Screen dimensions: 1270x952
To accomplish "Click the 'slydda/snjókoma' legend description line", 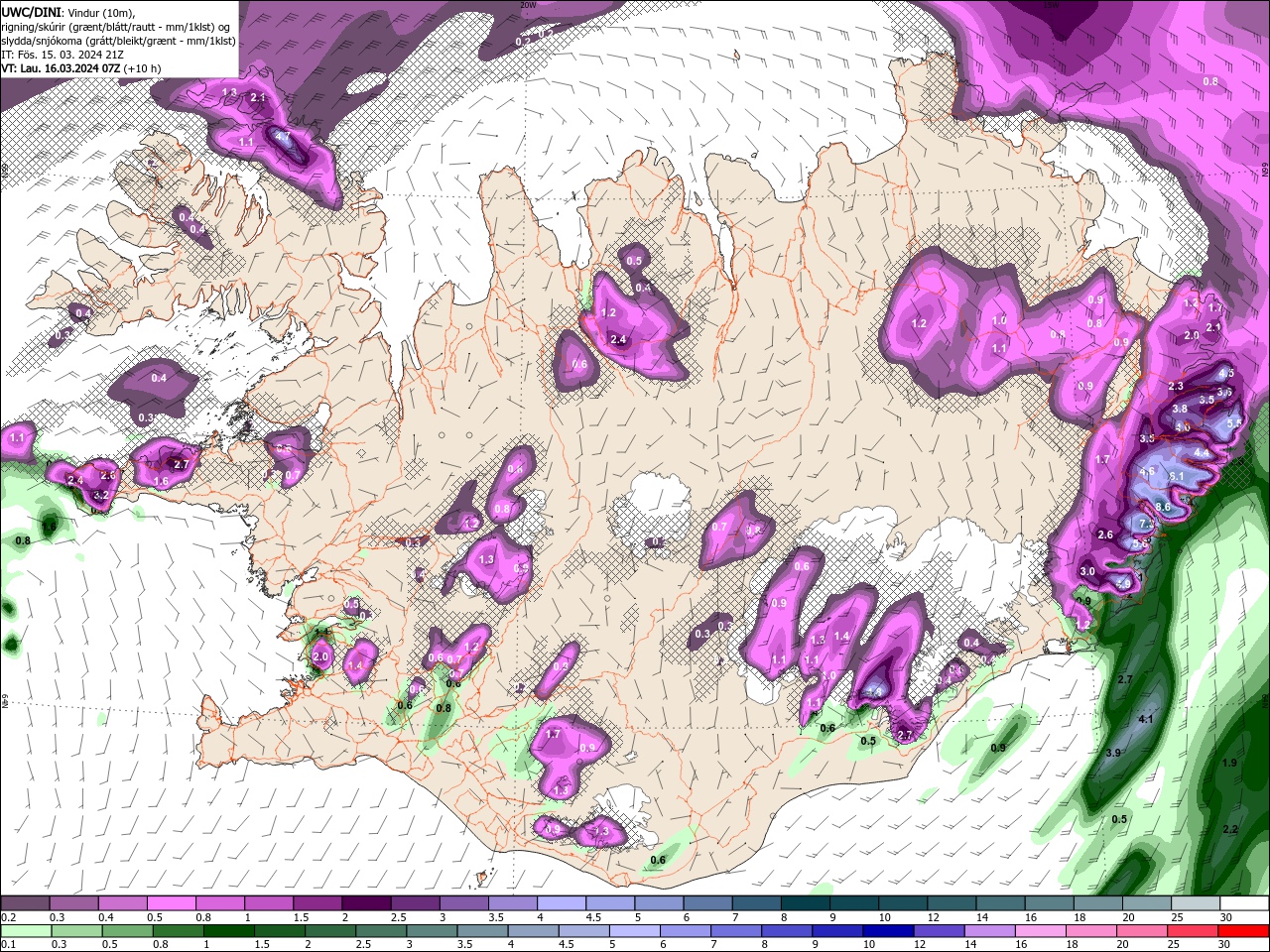I will pos(118,41).
